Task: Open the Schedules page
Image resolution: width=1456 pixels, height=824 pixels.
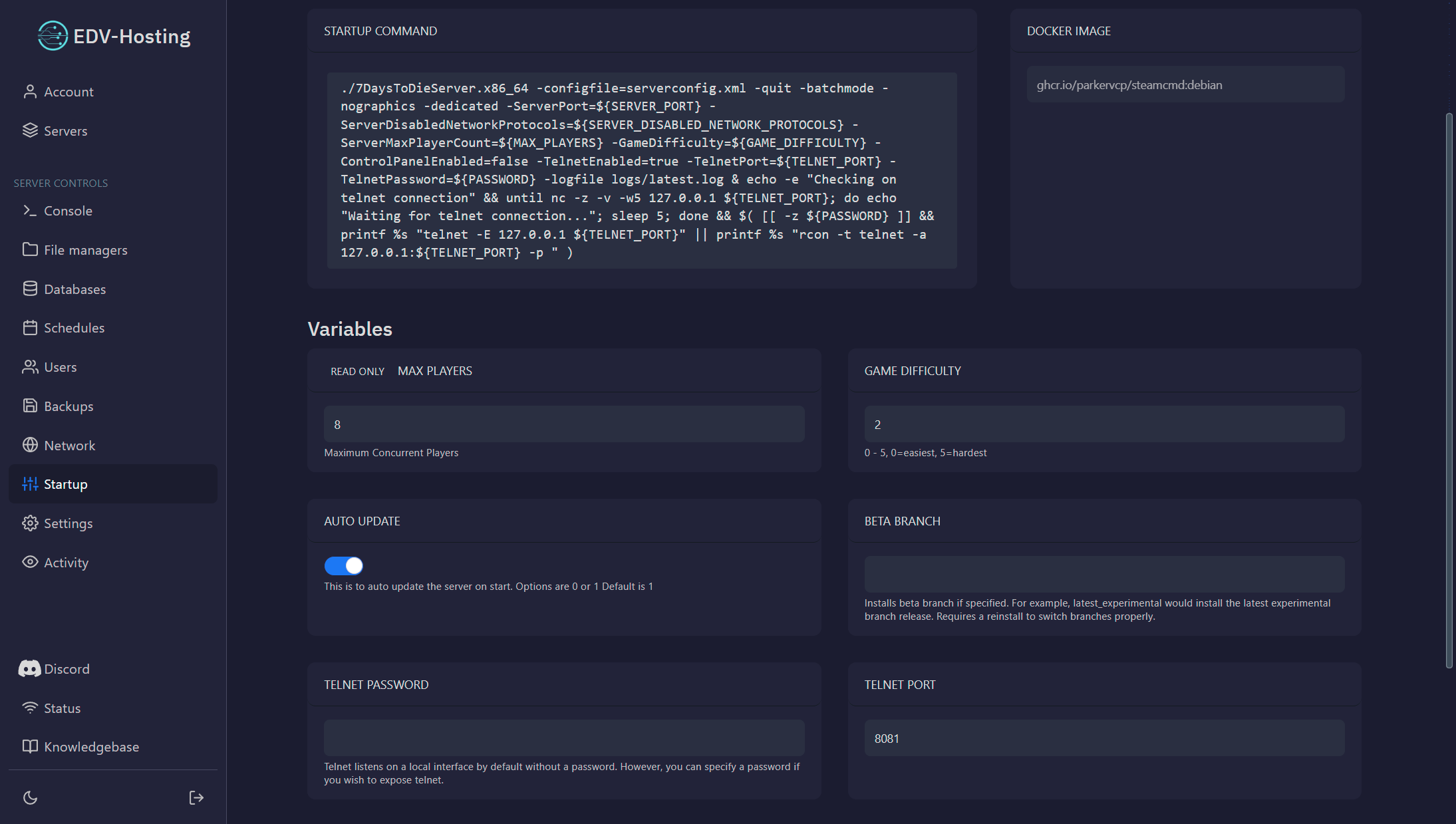Action: (x=113, y=328)
